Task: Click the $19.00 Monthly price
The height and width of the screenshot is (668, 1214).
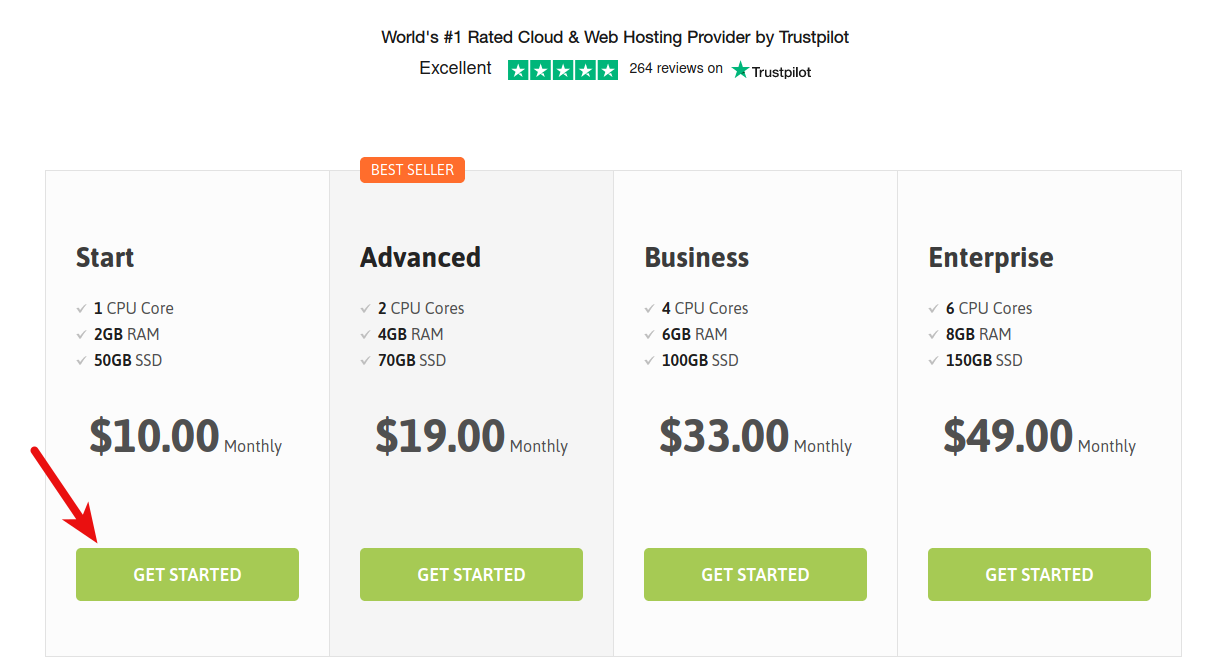Action: [x=471, y=437]
